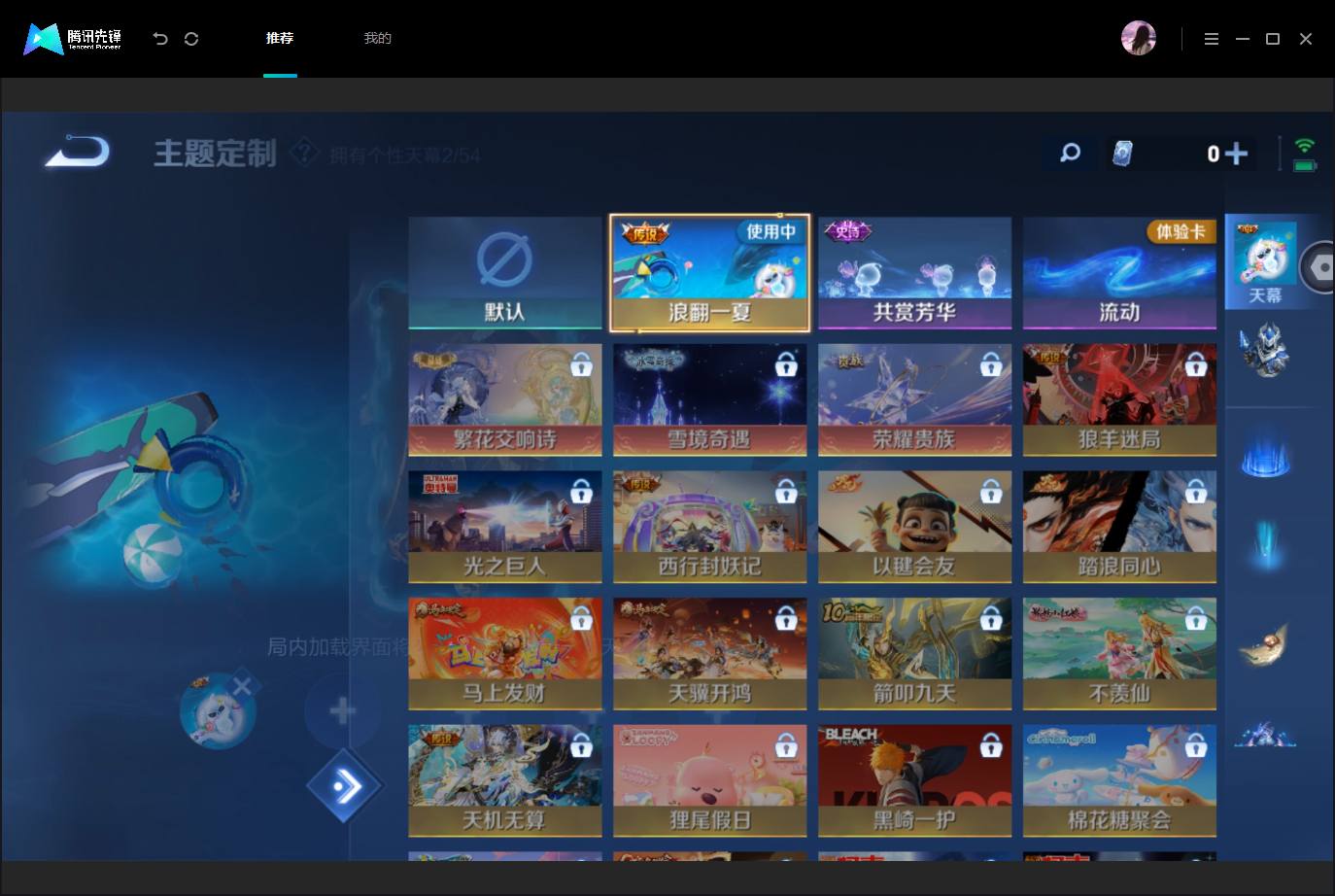Check the Wi-Fi signal indicator
This screenshot has height=896, width=1335.
[x=1304, y=146]
